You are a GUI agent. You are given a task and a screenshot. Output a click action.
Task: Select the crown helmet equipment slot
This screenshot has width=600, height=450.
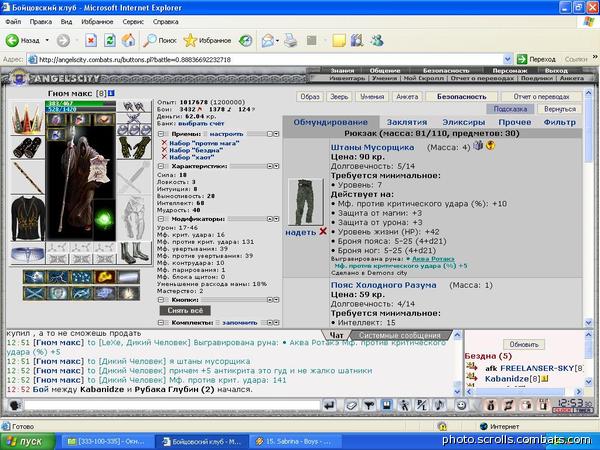pyautogui.click(x=27, y=118)
